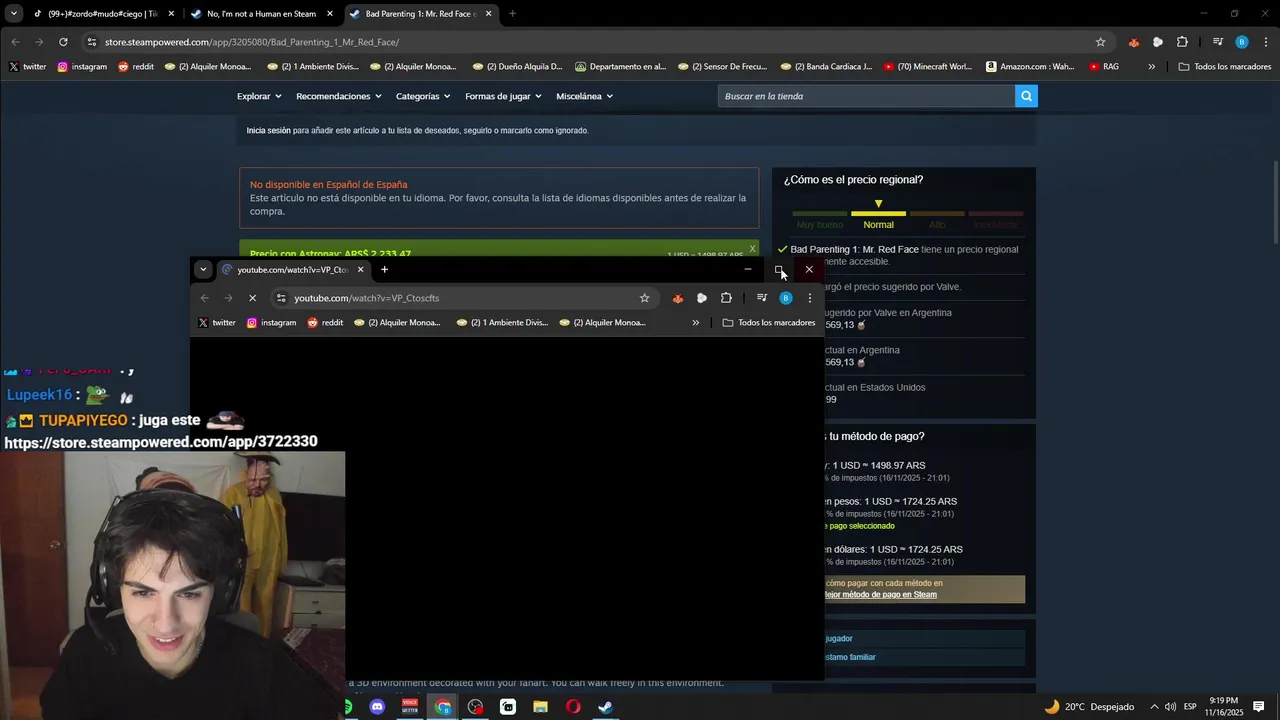Open the MetaMask fox extension in back window
Viewport: 1280px width, 720px height.
coord(1133,42)
